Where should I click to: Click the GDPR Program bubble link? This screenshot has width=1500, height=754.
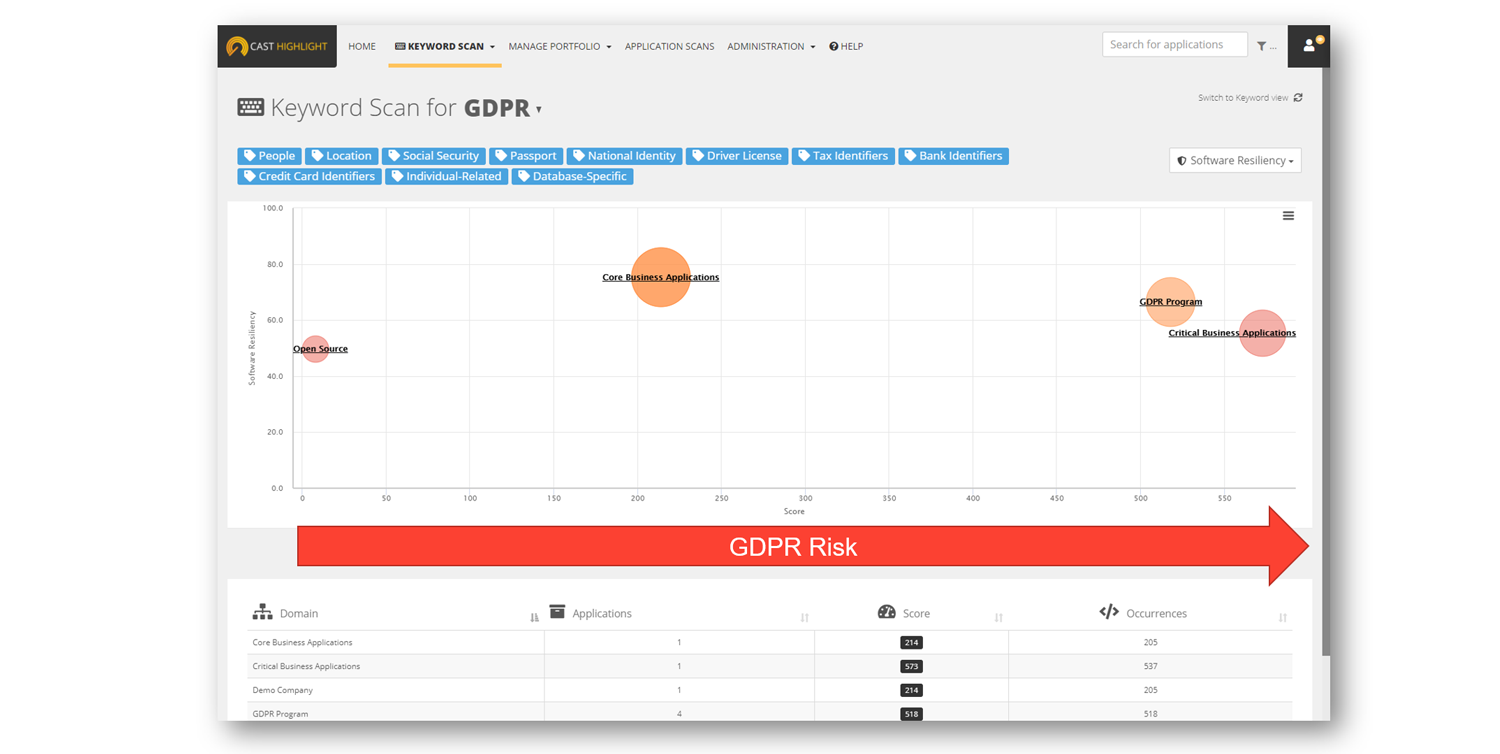[x=1170, y=301]
